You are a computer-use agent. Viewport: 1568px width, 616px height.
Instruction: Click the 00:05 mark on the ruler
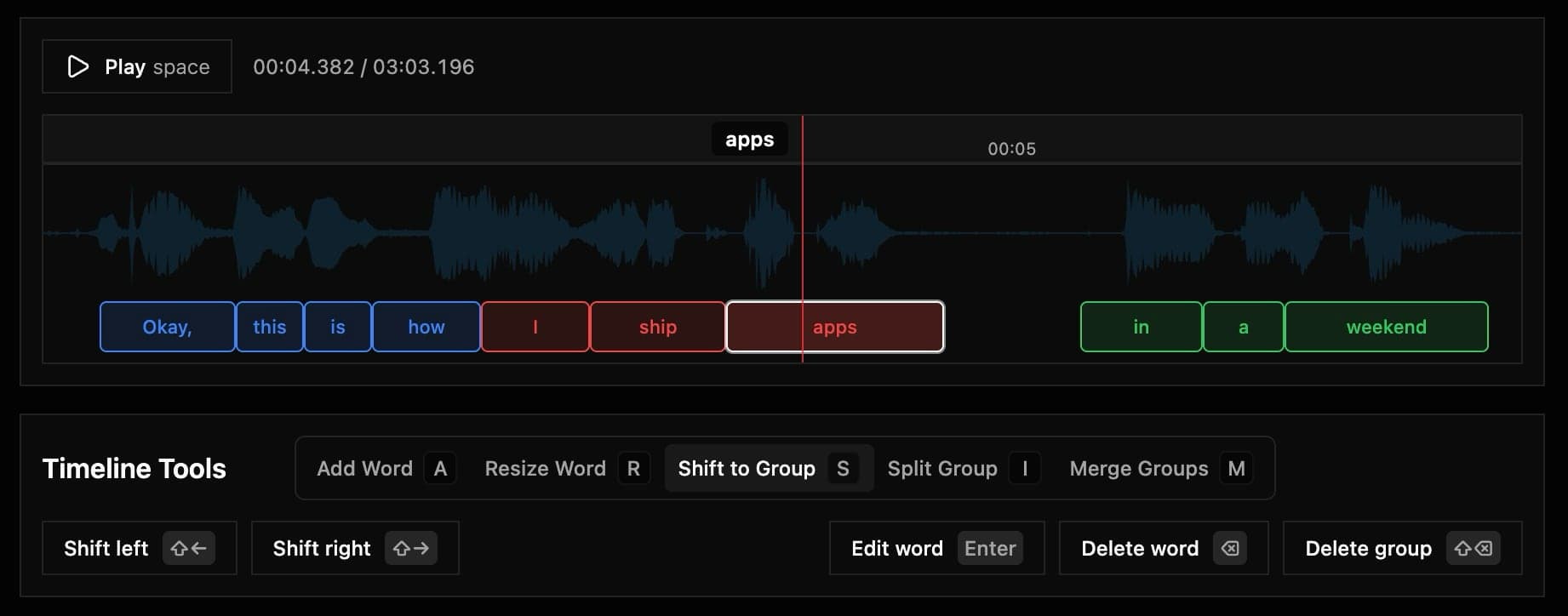(x=1011, y=149)
